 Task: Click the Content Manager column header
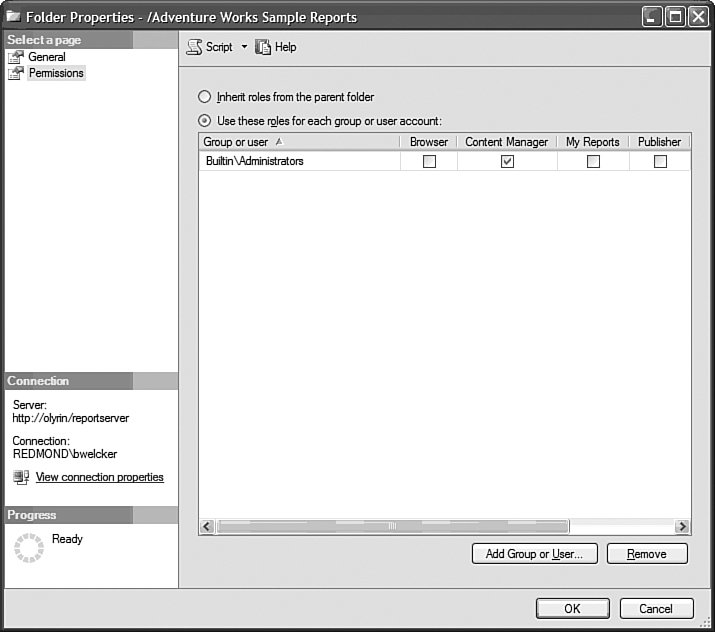point(507,142)
